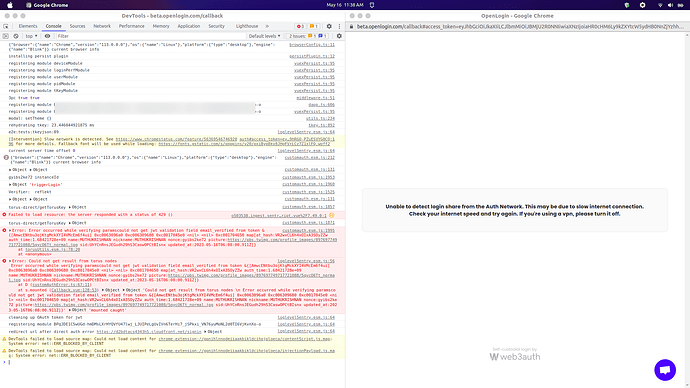This screenshot has height=388, width=690.
Task: Select the 'Verifier: reflekt' log row
Action: click(x=172, y=192)
